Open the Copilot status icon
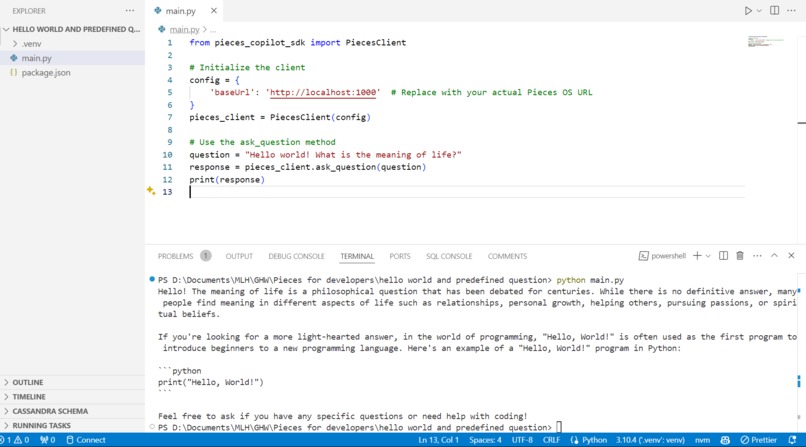 725,440
